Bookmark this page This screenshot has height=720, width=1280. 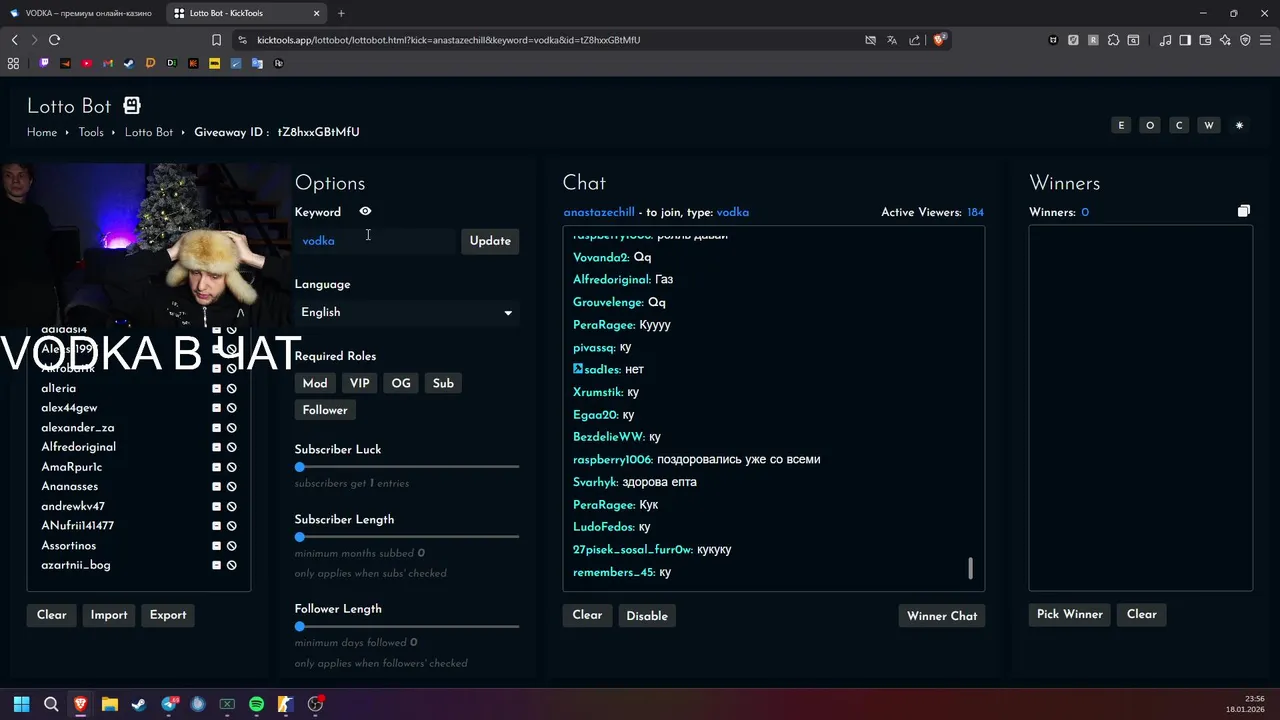pyautogui.click(x=216, y=40)
